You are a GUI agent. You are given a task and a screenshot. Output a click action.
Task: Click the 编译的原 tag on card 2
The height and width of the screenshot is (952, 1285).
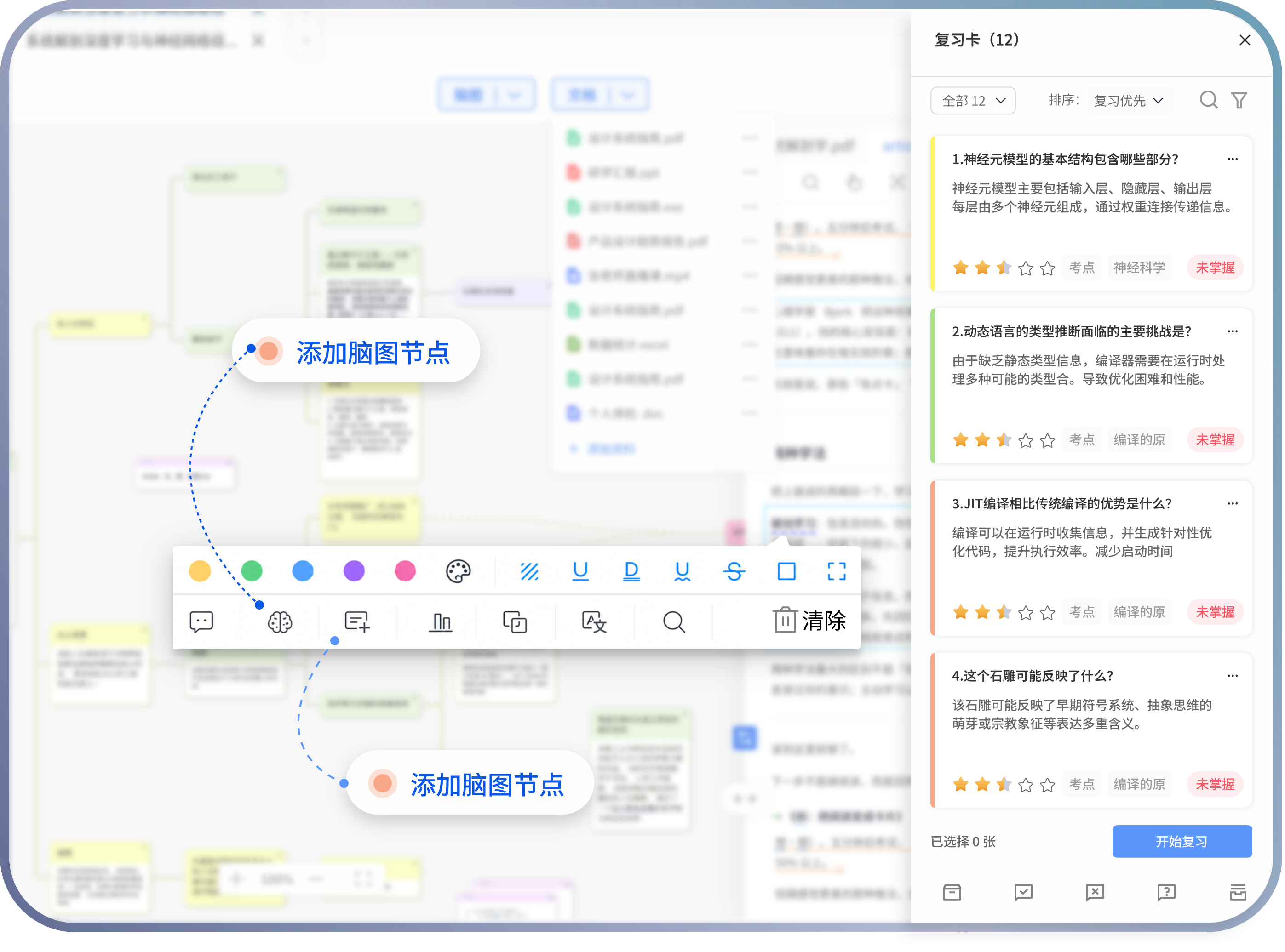tap(1139, 440)
